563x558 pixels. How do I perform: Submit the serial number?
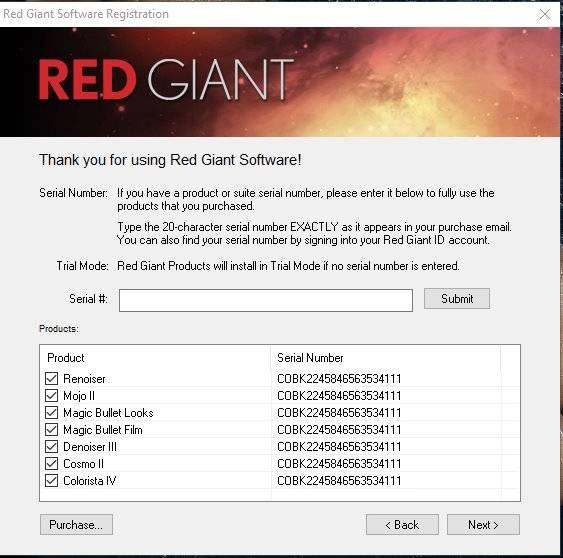457,299
